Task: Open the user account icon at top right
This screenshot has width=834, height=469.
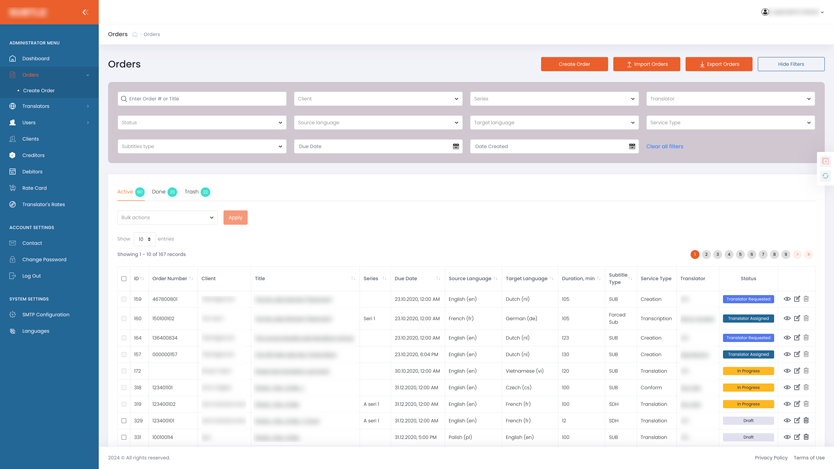Action: click(766, 12)
